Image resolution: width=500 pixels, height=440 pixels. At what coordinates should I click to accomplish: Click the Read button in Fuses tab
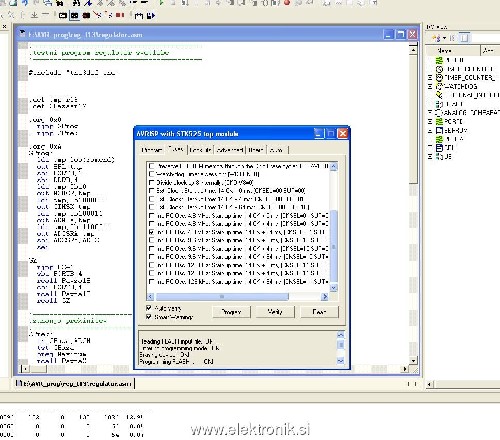point(319,312)
